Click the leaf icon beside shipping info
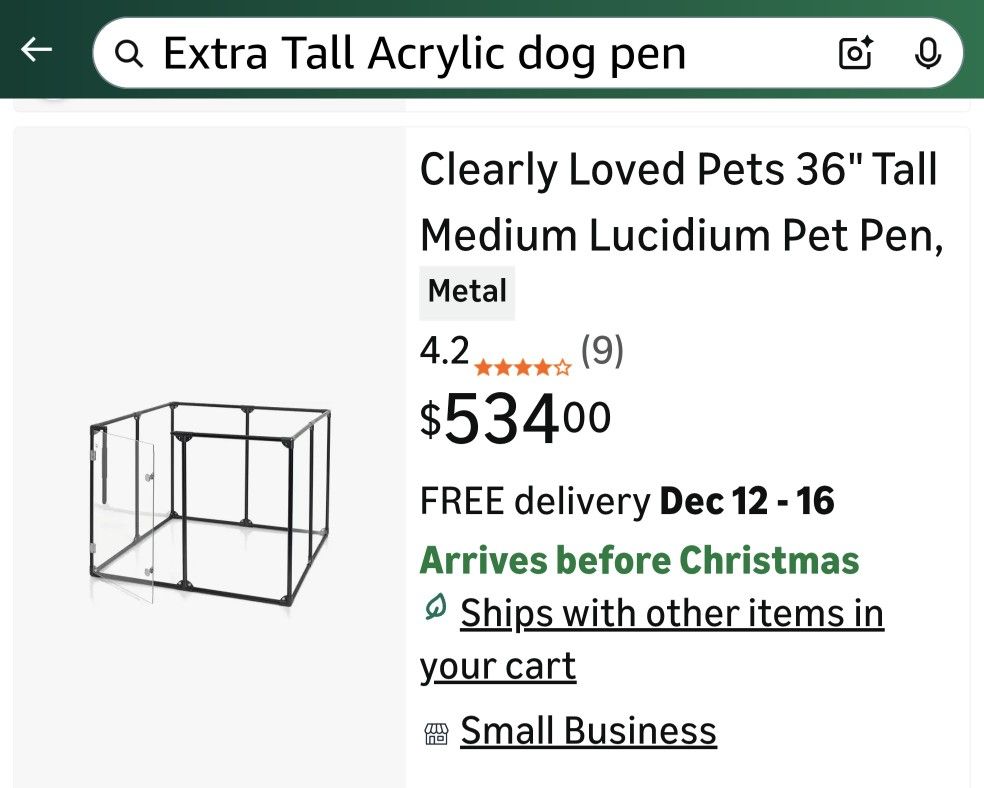This screenshot has height=788, width=984. tap(435, 608)
